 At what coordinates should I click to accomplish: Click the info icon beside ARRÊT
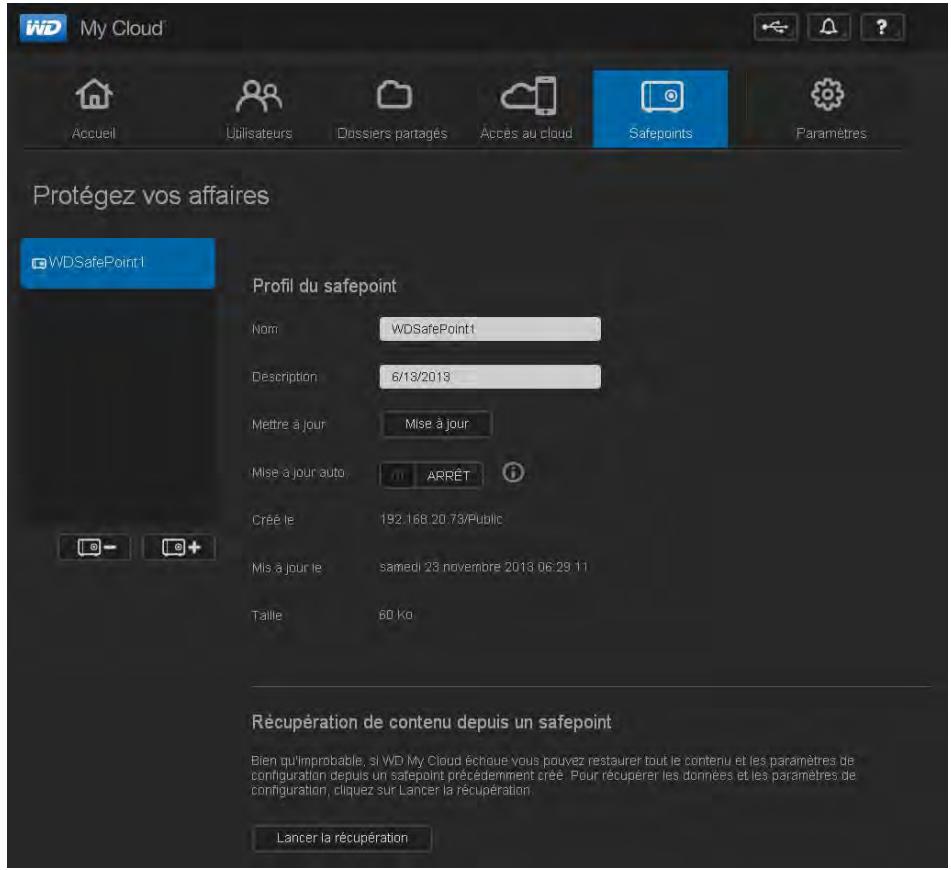coord(513,473)
